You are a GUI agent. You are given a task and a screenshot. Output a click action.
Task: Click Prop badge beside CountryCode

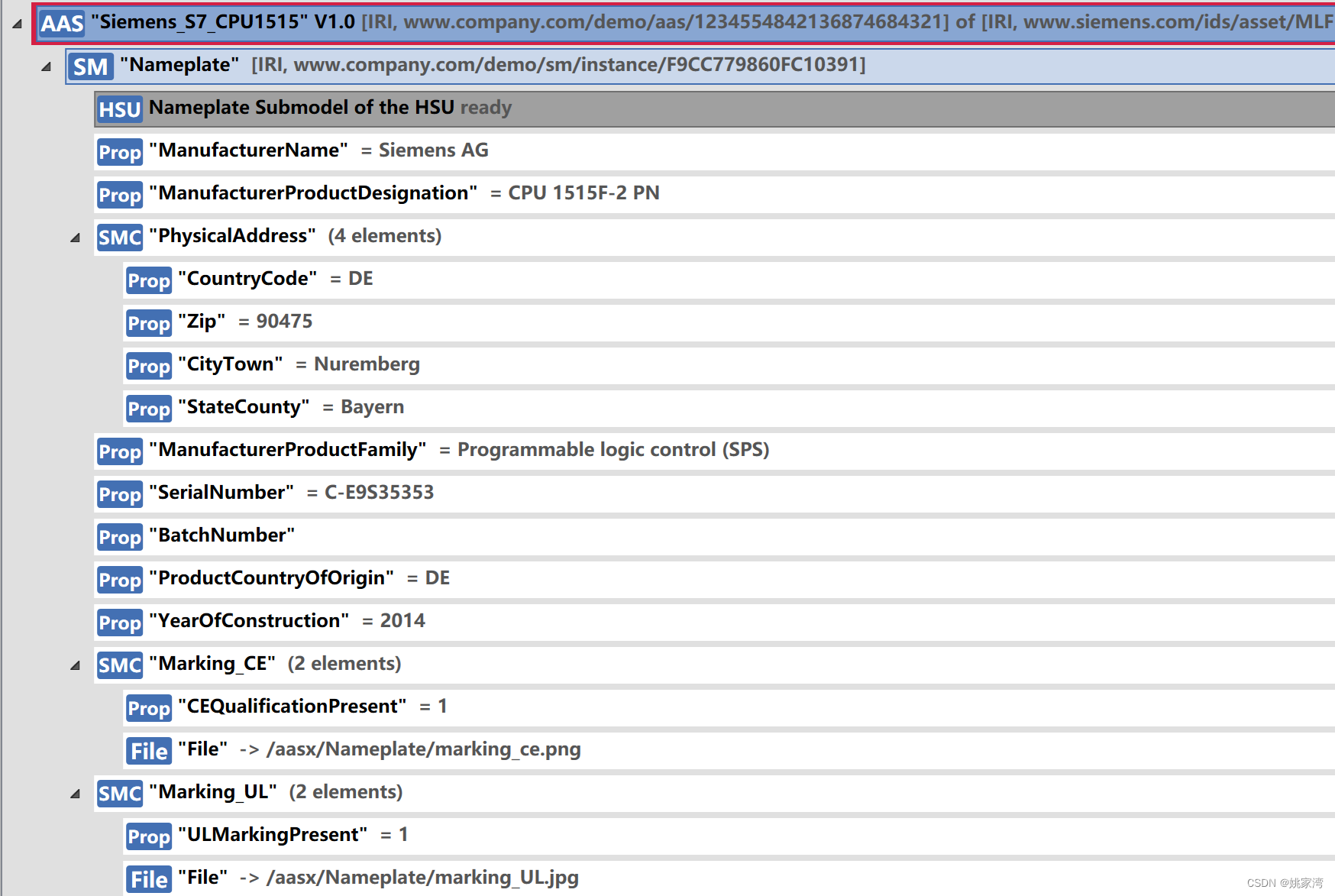point(149,280)
